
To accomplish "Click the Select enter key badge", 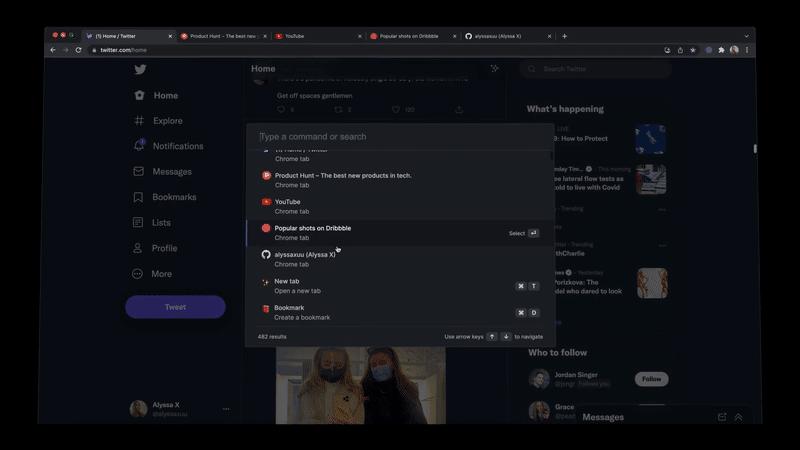I will coord(533,233).
